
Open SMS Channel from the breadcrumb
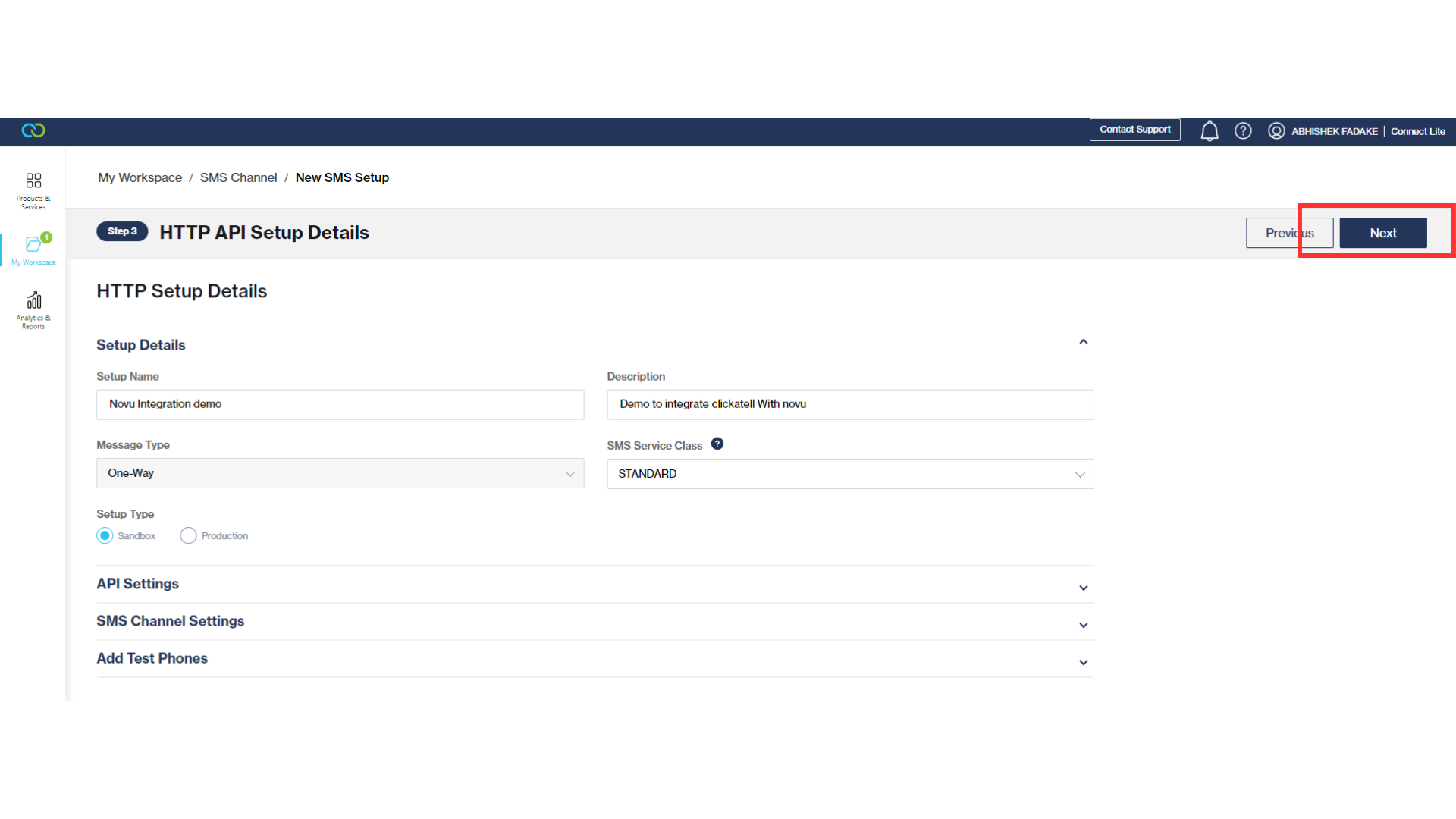pyautogui.click(x=238, y=177)
